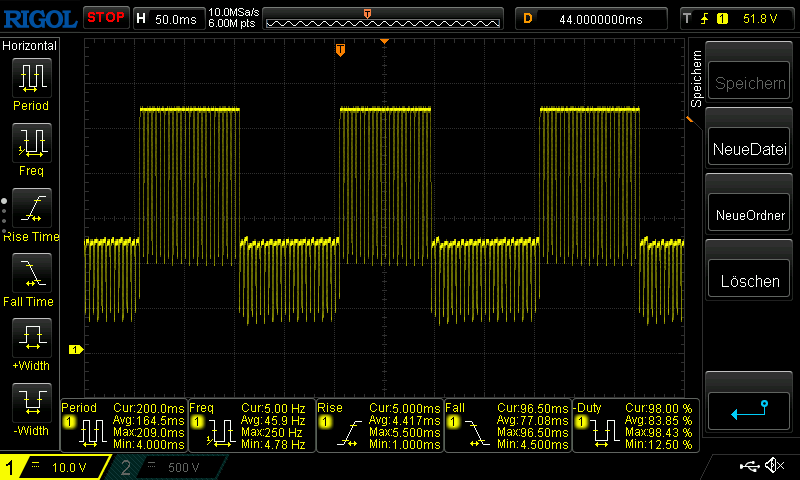Image resolution: width=800 pixels, height=480 pixels.
Task: Click the blue back arrow button
Action: tap(749, 411)
